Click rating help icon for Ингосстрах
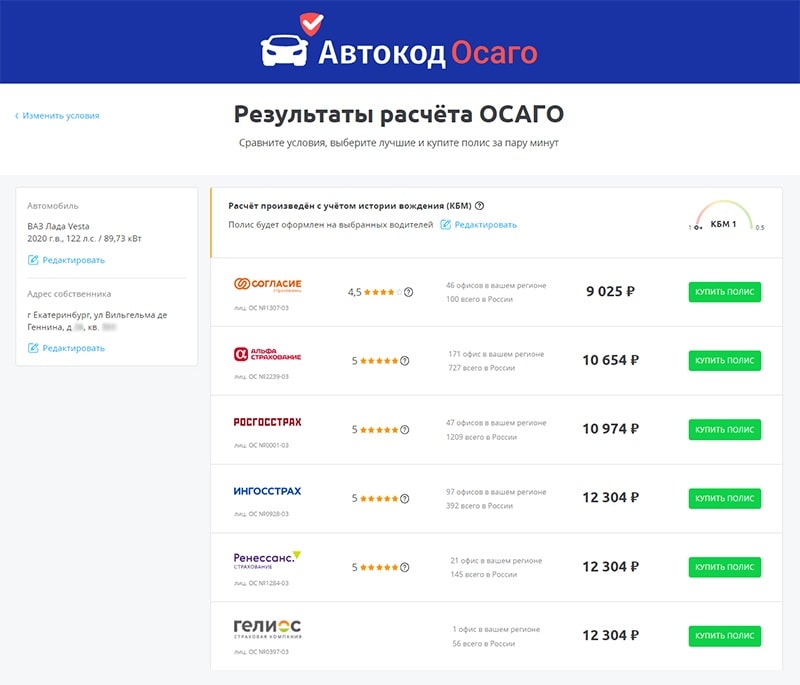This screenshot has width=800, height=685. point(405,498)
